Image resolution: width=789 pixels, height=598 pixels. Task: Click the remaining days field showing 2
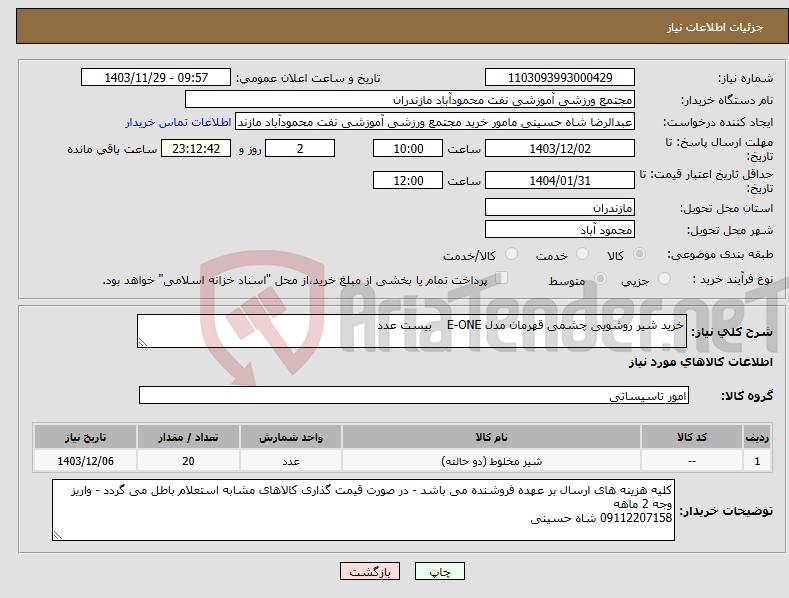[300, 148]
